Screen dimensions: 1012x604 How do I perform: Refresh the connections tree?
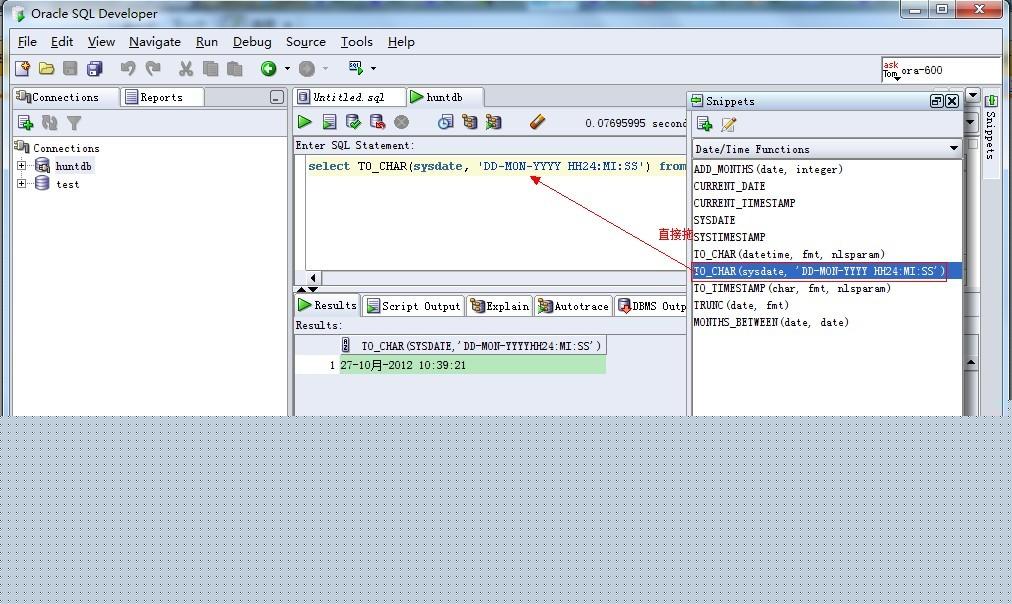pyautogui.click(x=50, y=123)
